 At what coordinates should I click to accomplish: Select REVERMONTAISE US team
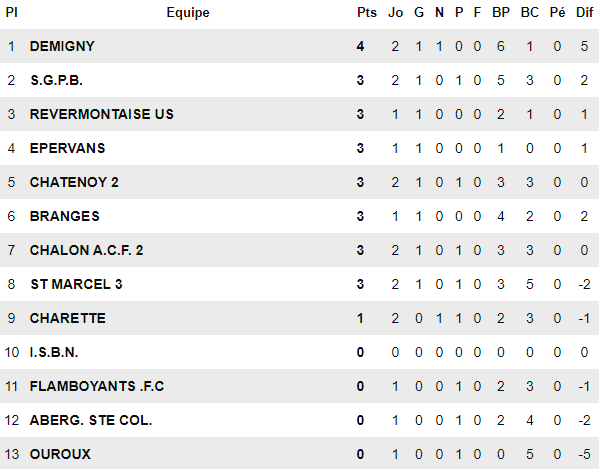click(102, 114)
